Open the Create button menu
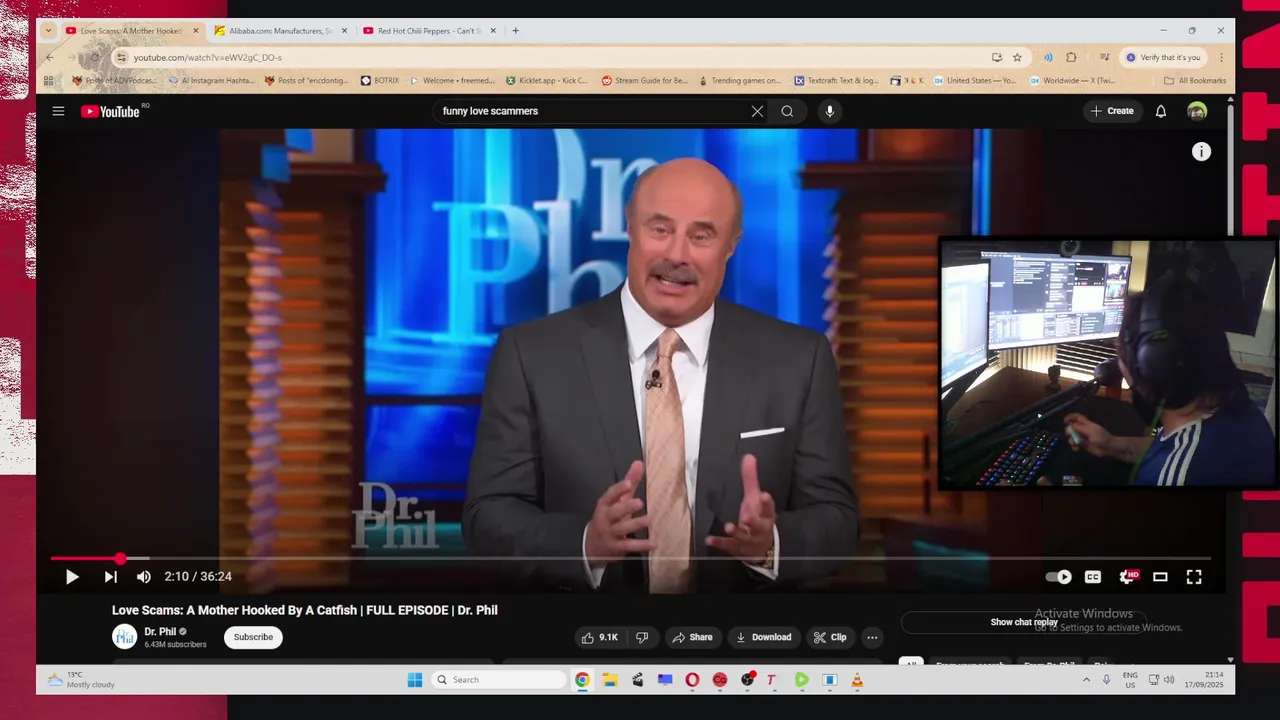This screenshot has height=720, width=1280. point(1112,111)
